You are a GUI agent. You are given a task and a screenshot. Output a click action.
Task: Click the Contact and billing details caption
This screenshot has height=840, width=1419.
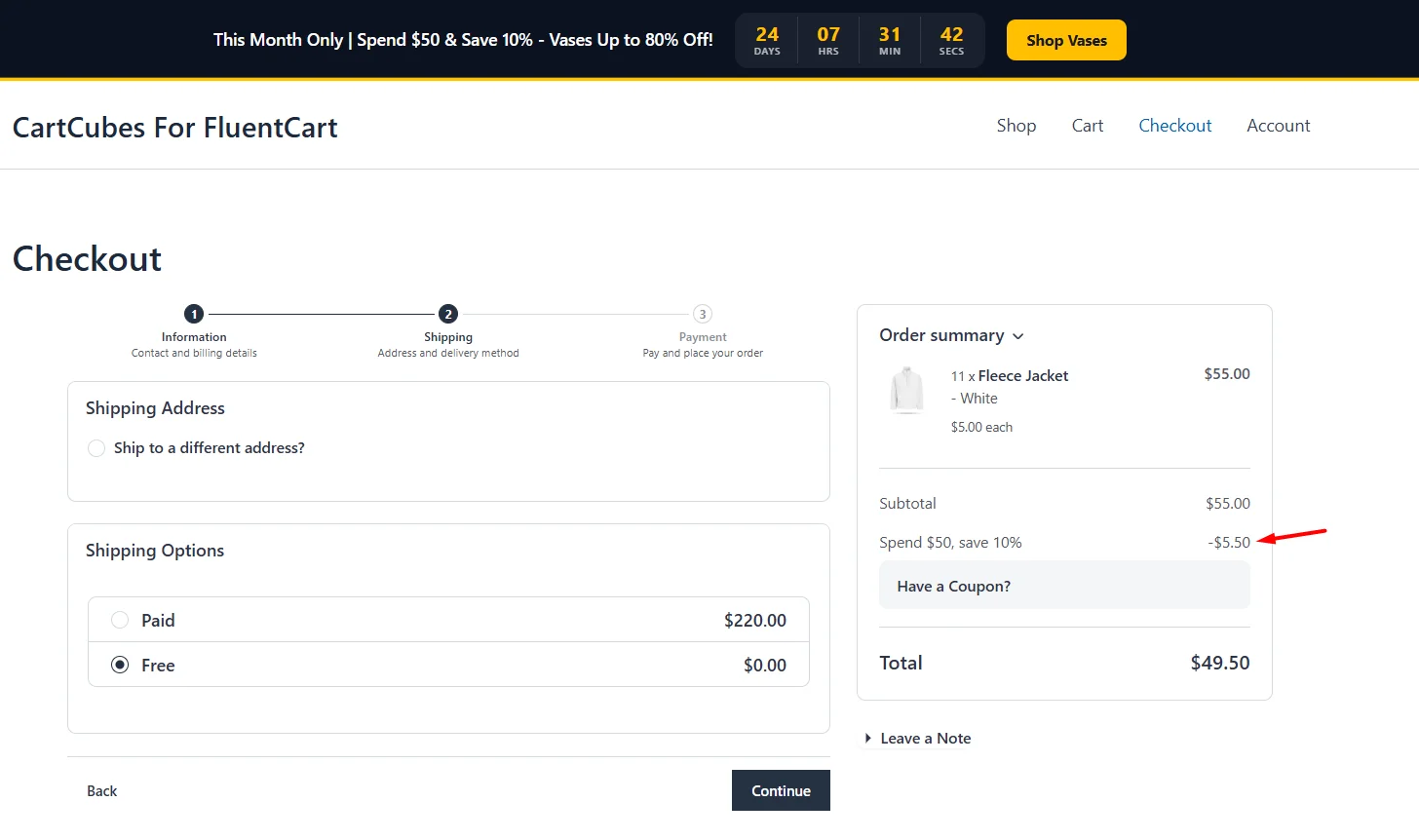tap(194, 353)
